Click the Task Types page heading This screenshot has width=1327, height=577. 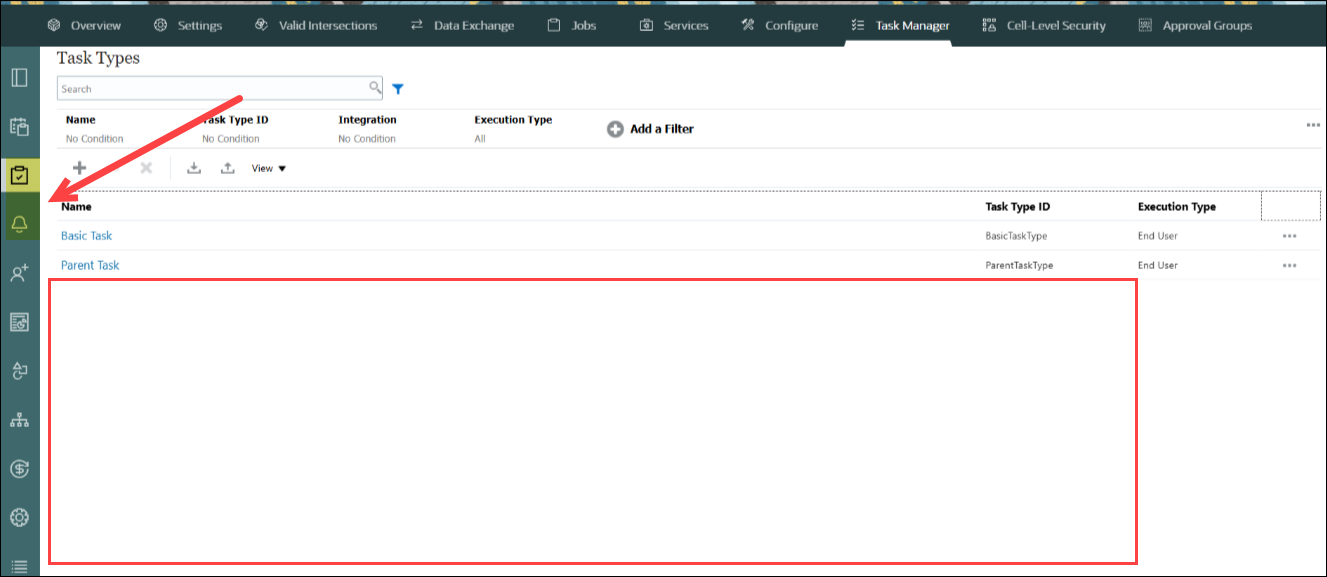point(98,58)
